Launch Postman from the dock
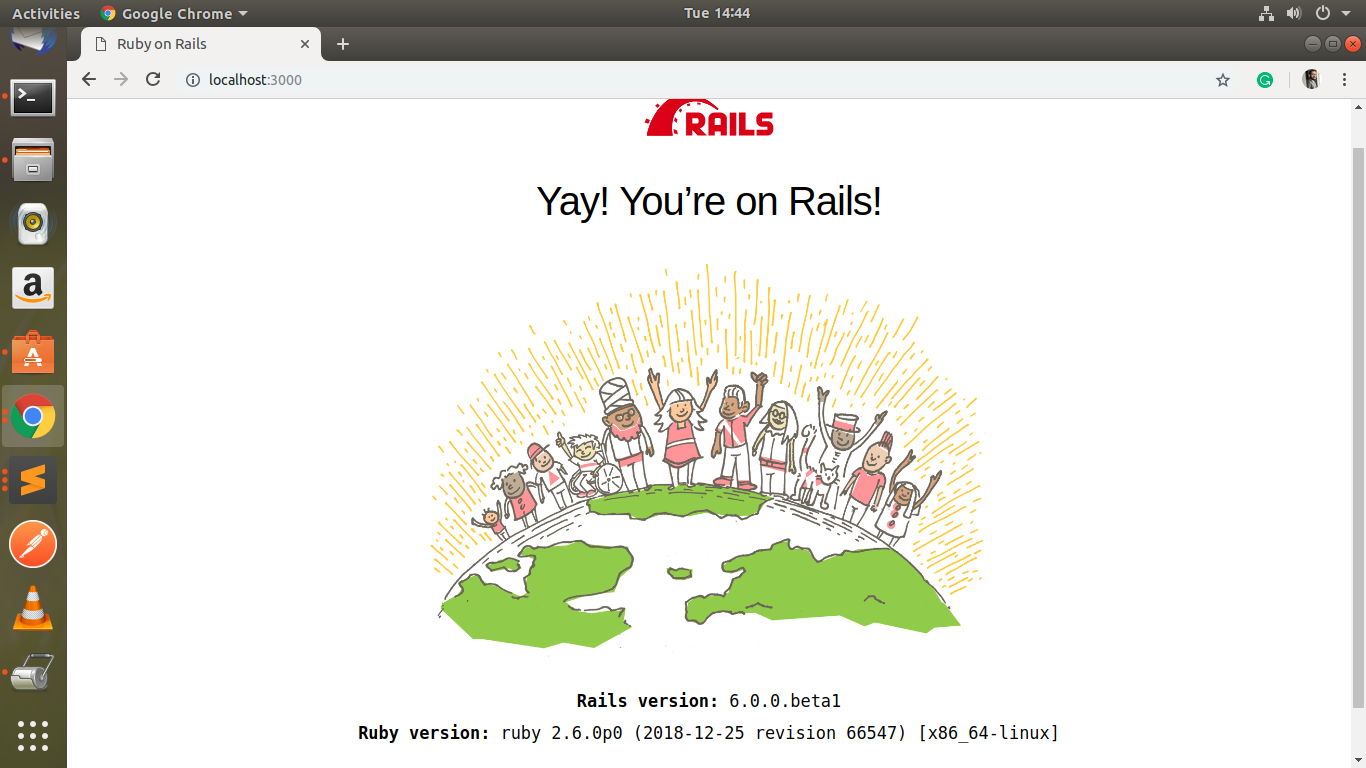 [33, 545]
